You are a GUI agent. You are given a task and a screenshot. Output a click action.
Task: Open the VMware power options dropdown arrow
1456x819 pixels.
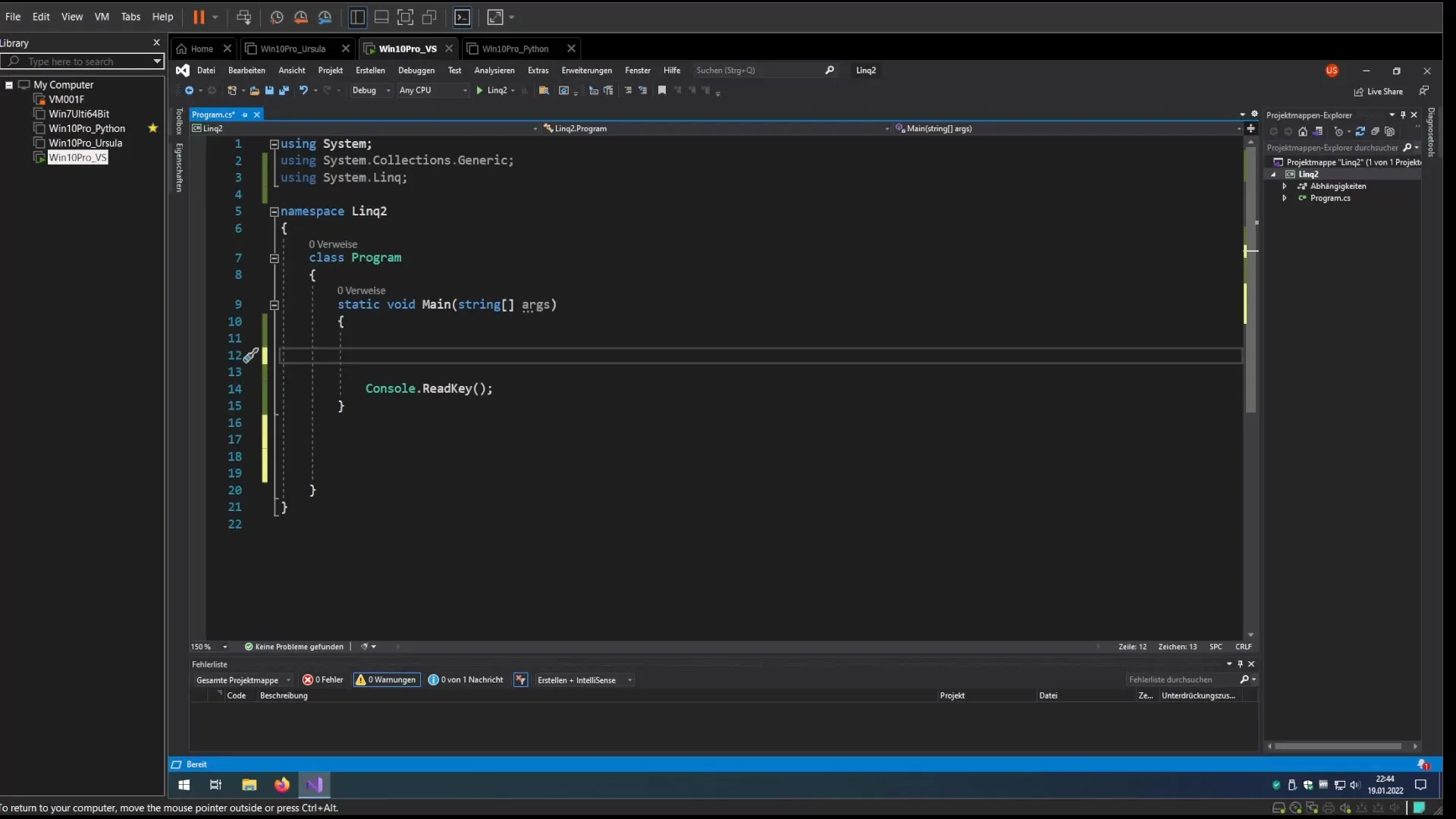[x=215, y=17]
